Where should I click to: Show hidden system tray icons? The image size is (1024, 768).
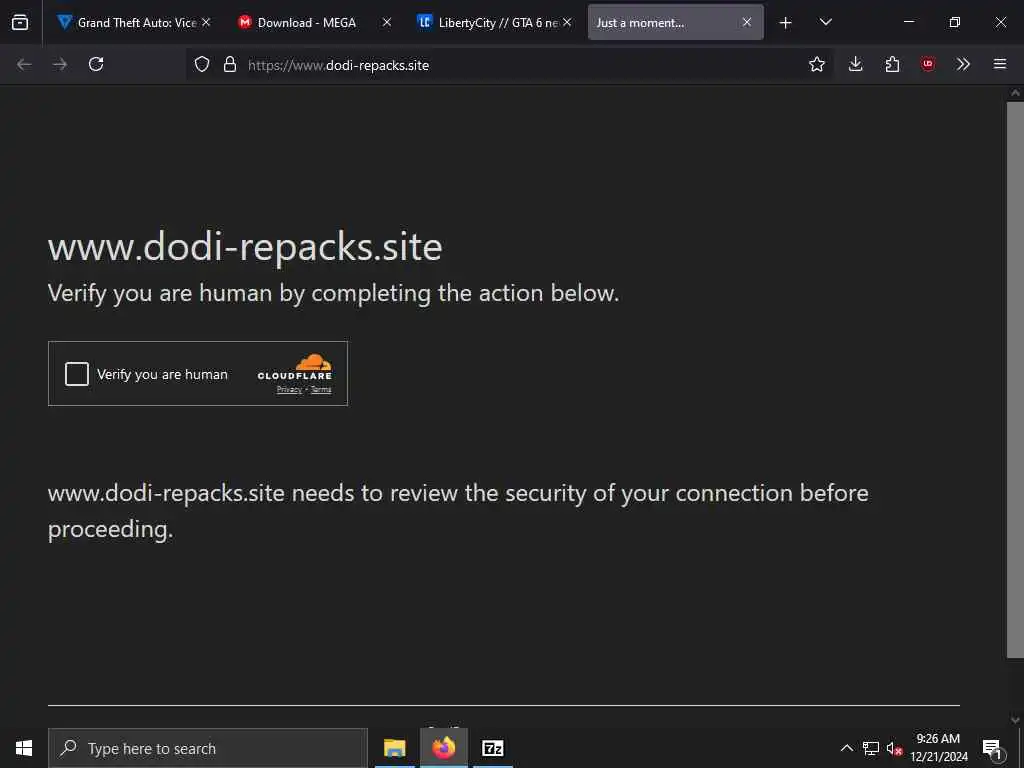(x=846, y=748)
